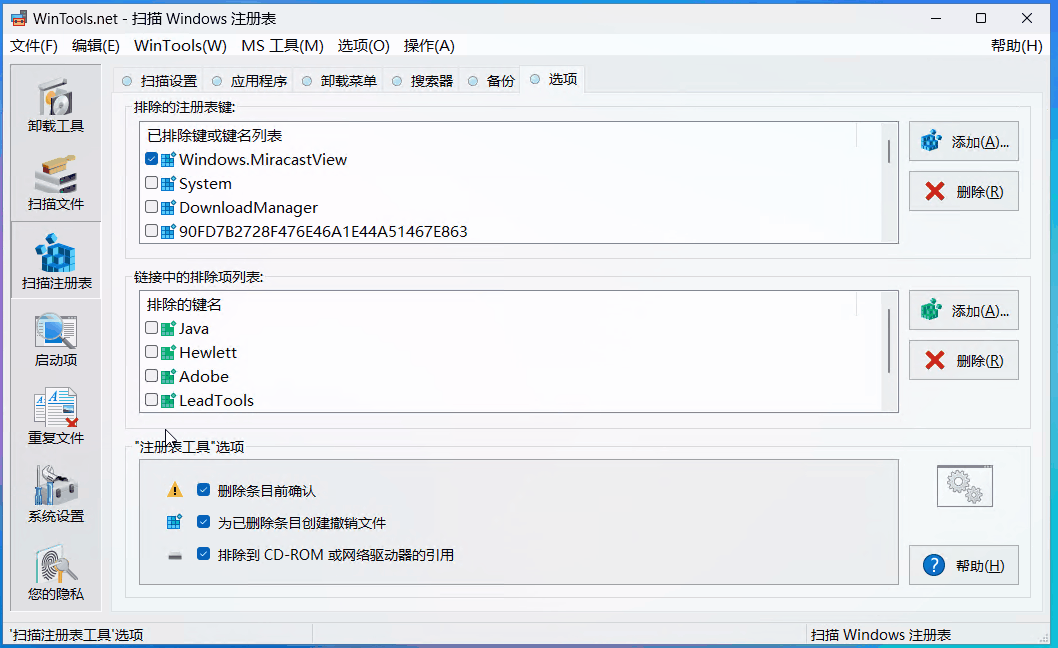Open the 系统设置 sidebar tool
1058x648 pixels.
pyautogui.click(x=56, y=495)
